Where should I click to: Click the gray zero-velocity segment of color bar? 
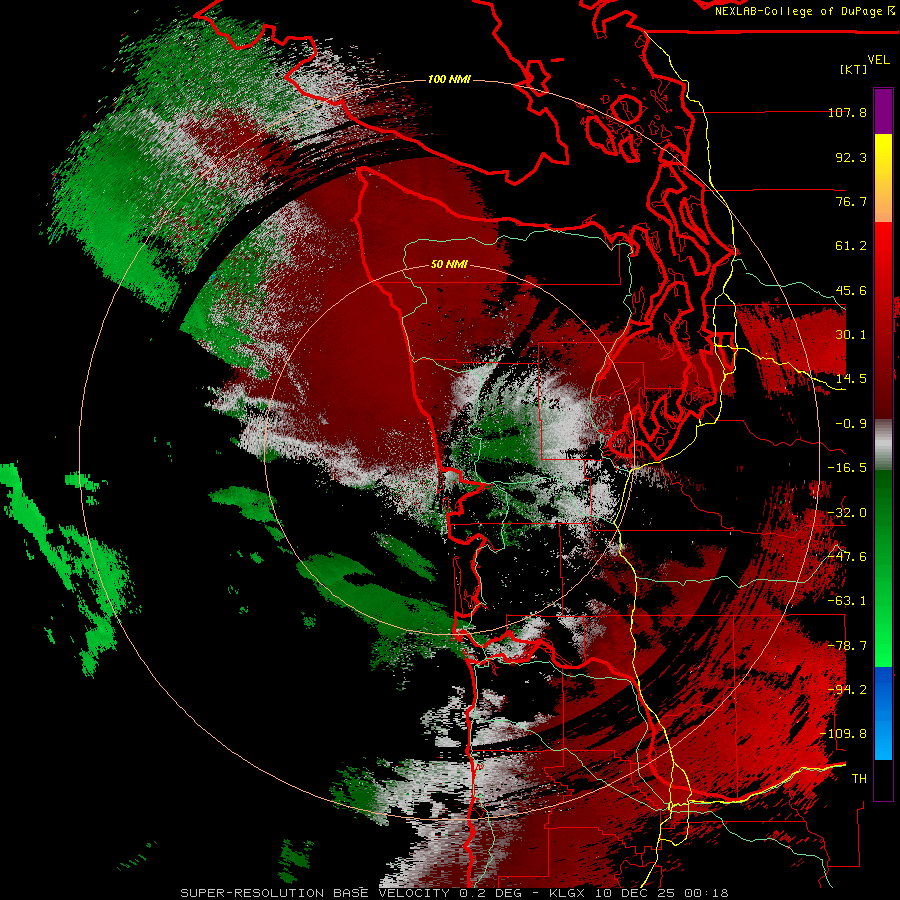point(883,445)
